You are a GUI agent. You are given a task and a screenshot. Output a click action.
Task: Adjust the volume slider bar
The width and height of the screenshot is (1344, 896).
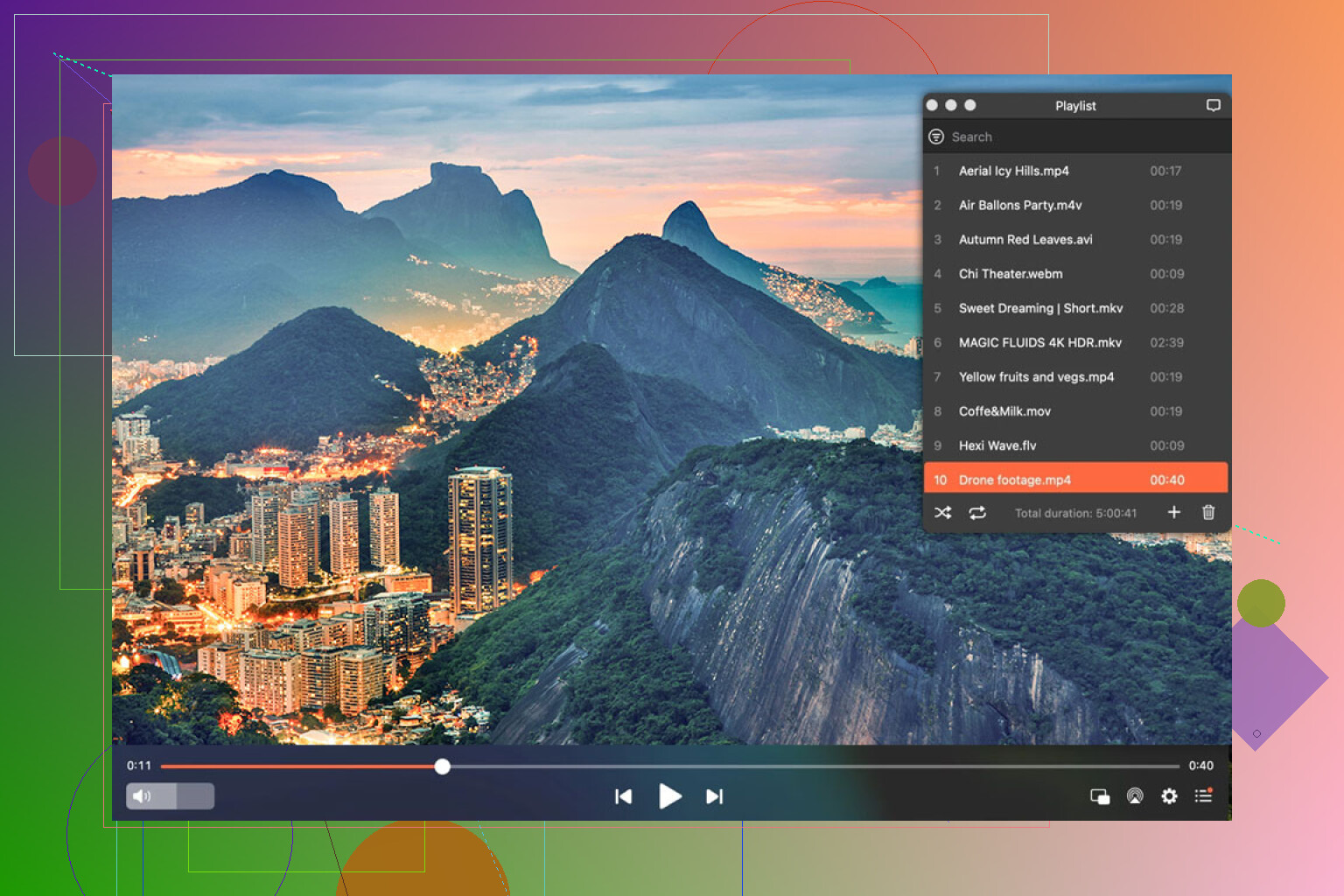[171, 796]
